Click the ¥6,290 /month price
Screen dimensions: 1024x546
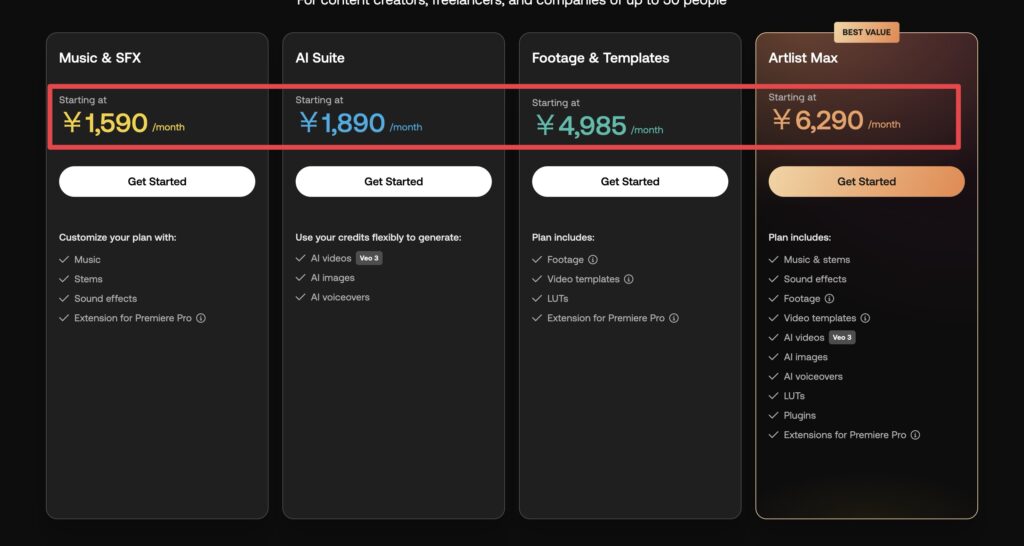click(x=836, y=120)
